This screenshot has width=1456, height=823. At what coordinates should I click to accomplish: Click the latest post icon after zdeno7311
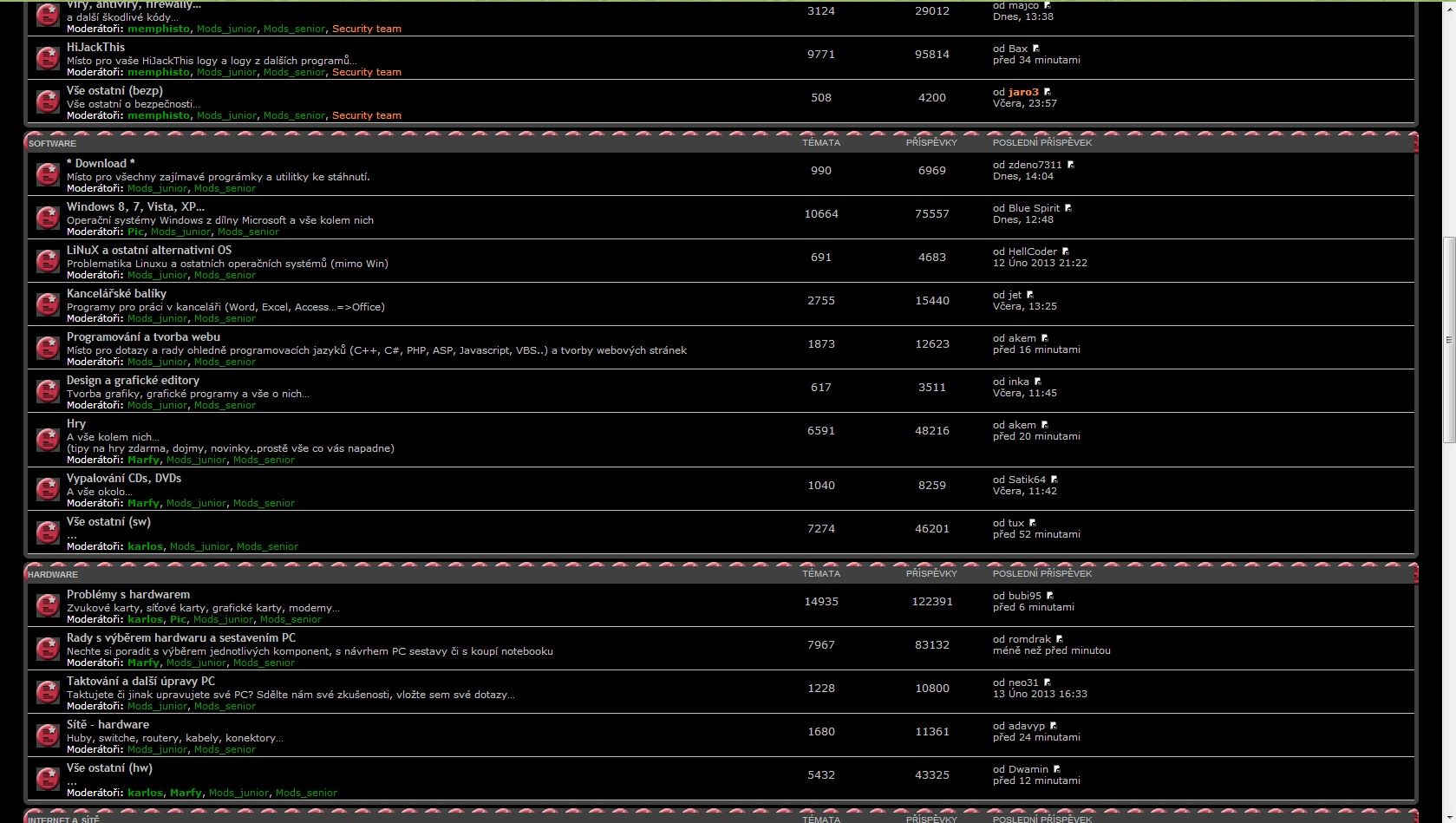pos(1071,165)
